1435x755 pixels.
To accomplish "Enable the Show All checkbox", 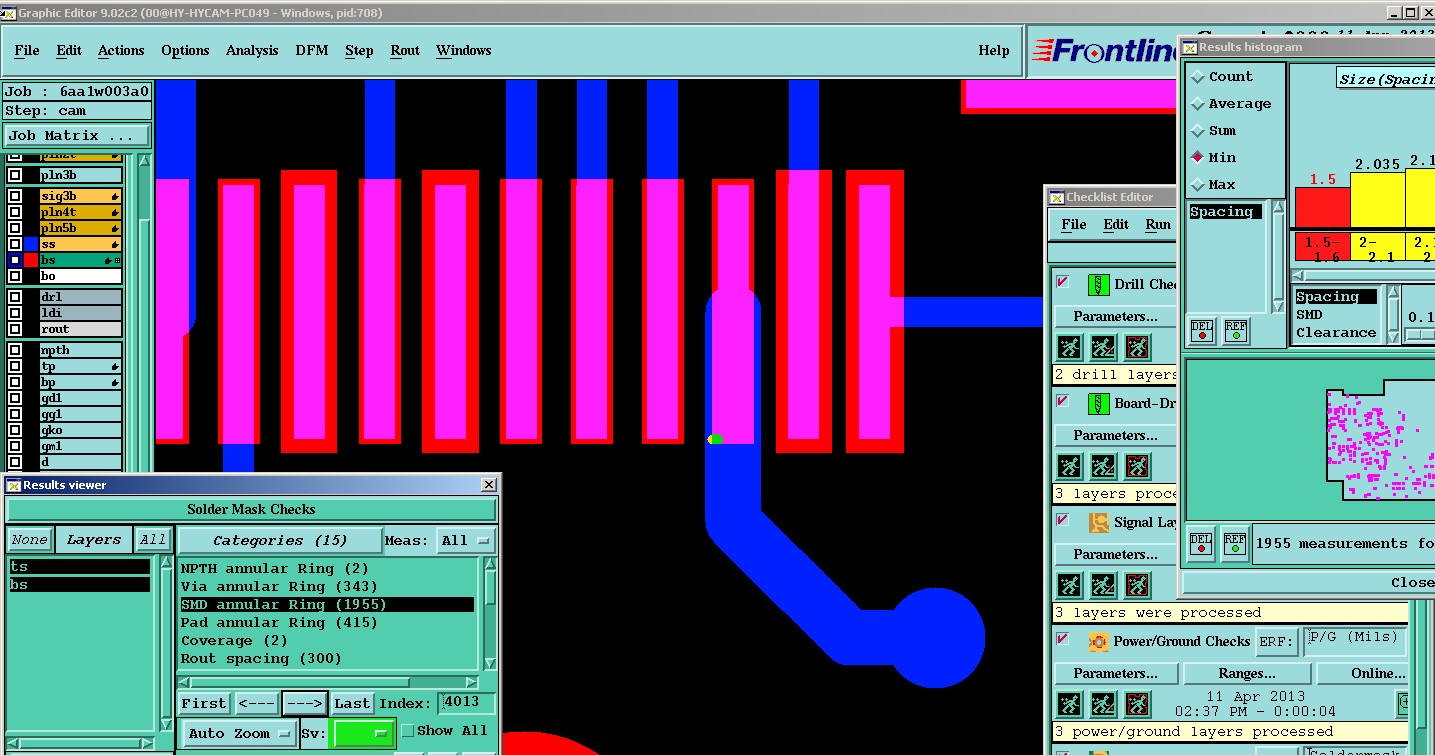I will pos(407,731).
